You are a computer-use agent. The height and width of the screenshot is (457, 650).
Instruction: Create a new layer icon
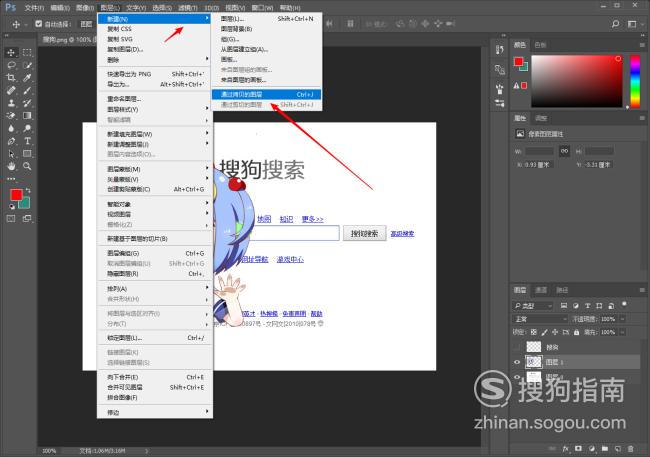click(618, 449)
